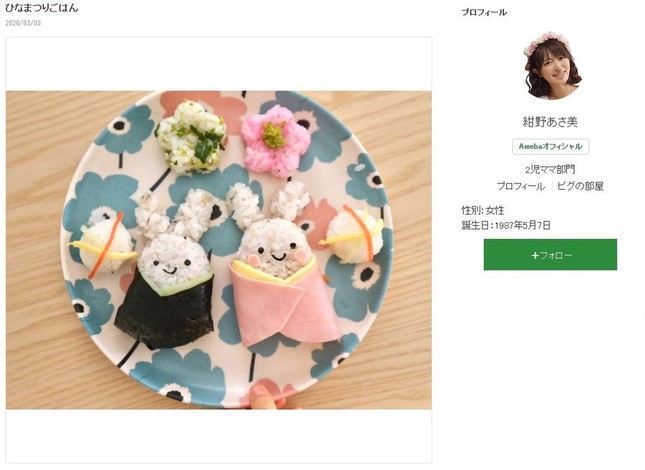Click the pink flower rice ball in photo

(x=274, y=140)
